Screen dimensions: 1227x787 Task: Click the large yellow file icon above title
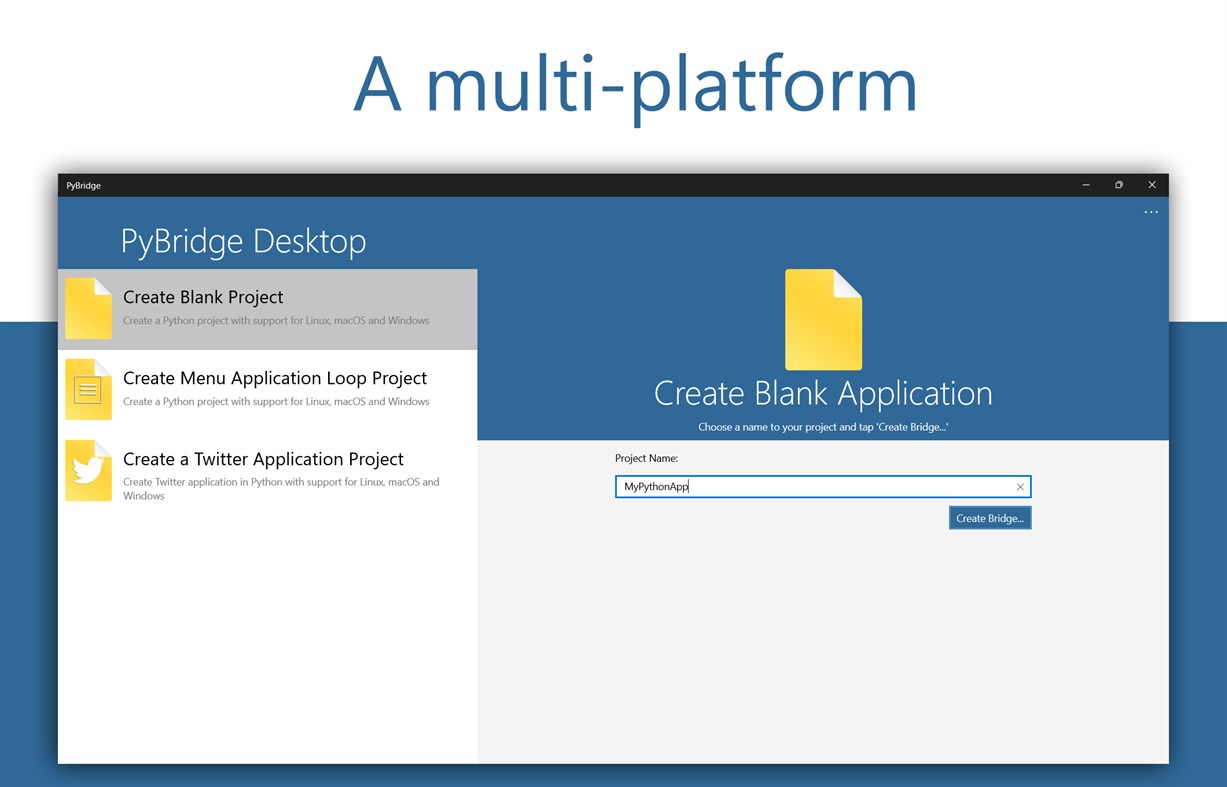[x=823, y=320]
